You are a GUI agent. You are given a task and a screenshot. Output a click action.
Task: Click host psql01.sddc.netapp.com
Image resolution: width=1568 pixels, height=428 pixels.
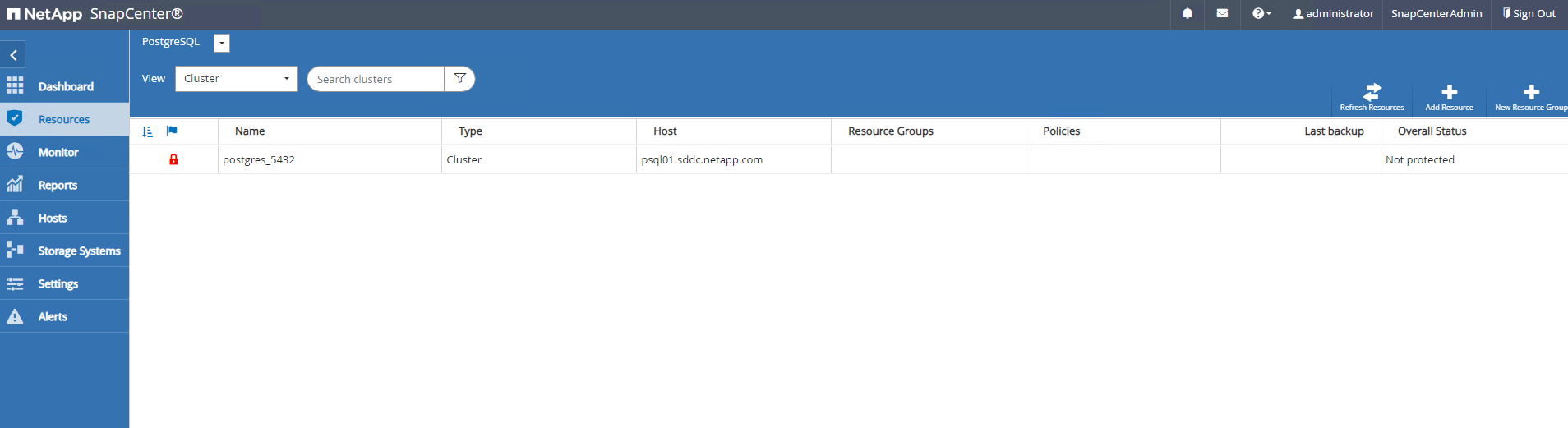(702, 160)
